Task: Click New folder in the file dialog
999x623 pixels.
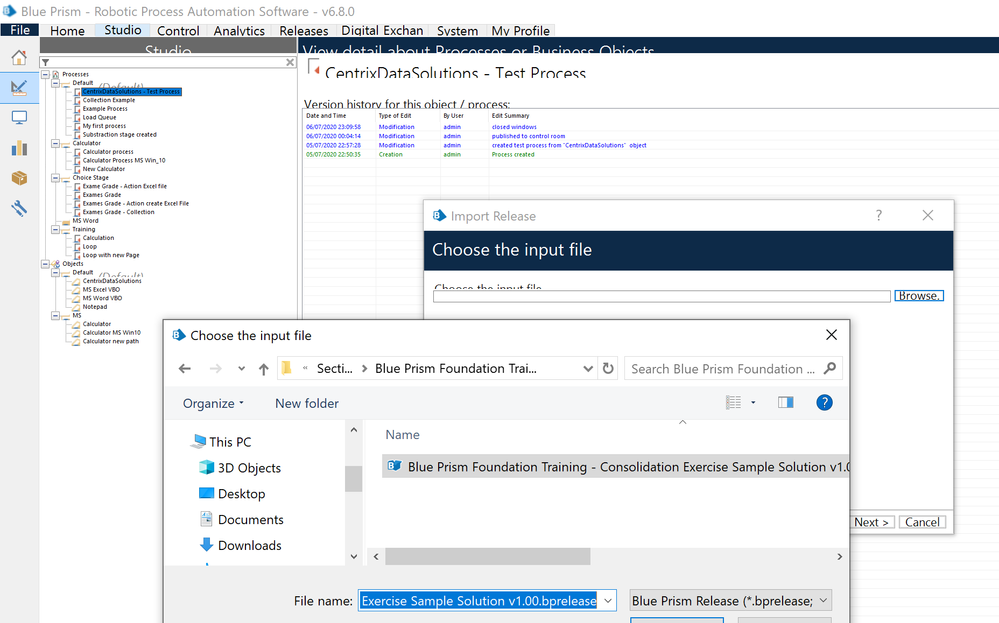Action: (307, 403)
